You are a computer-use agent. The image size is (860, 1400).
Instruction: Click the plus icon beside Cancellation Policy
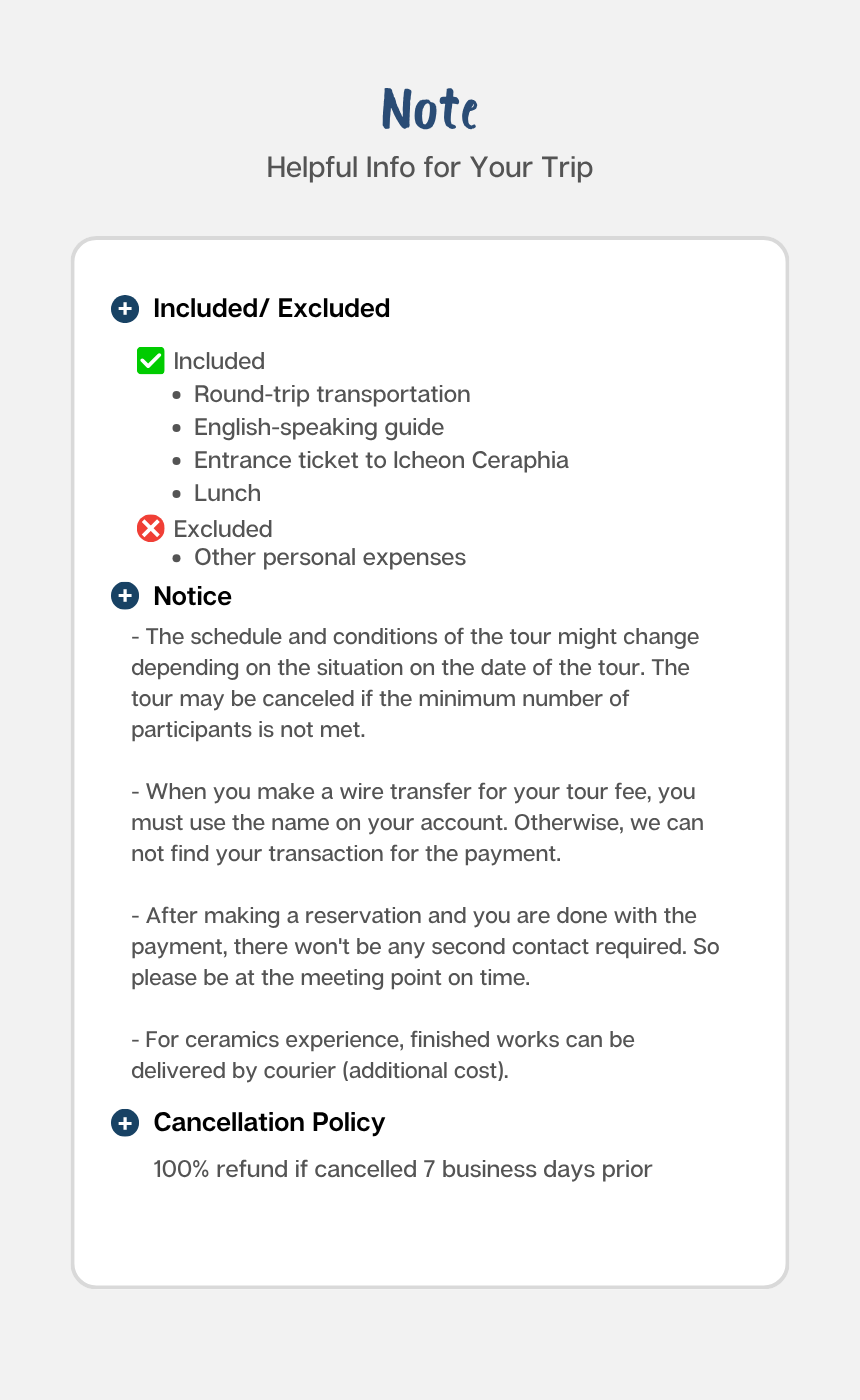tap(124, 1123)
